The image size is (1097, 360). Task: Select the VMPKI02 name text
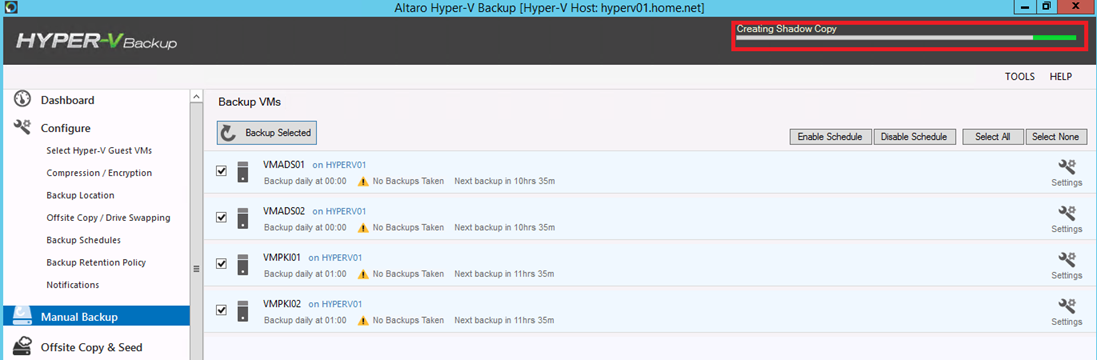(283, 304)
